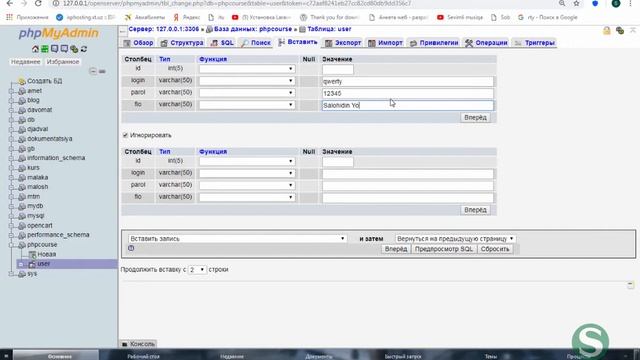The width and height of the screenshot is (640, 360).
Task: Click the Создать БД database icon
Action: [x=22, y=81]
